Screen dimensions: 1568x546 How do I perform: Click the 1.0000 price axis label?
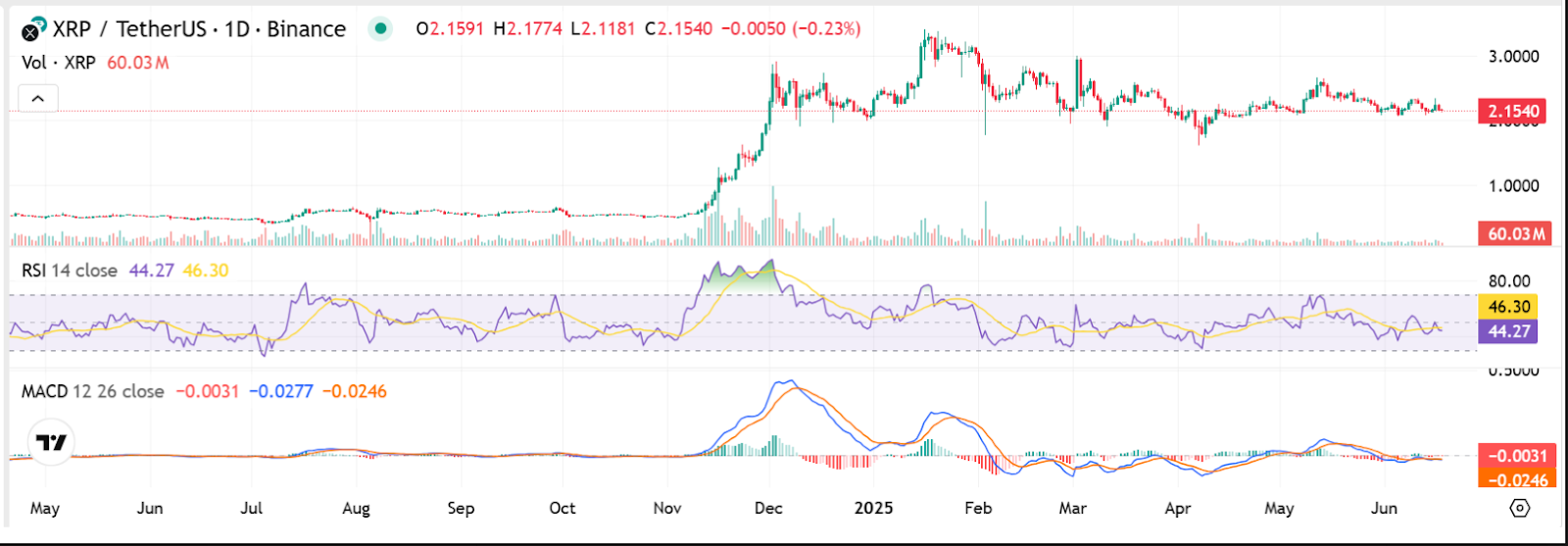coord(1514,185)
